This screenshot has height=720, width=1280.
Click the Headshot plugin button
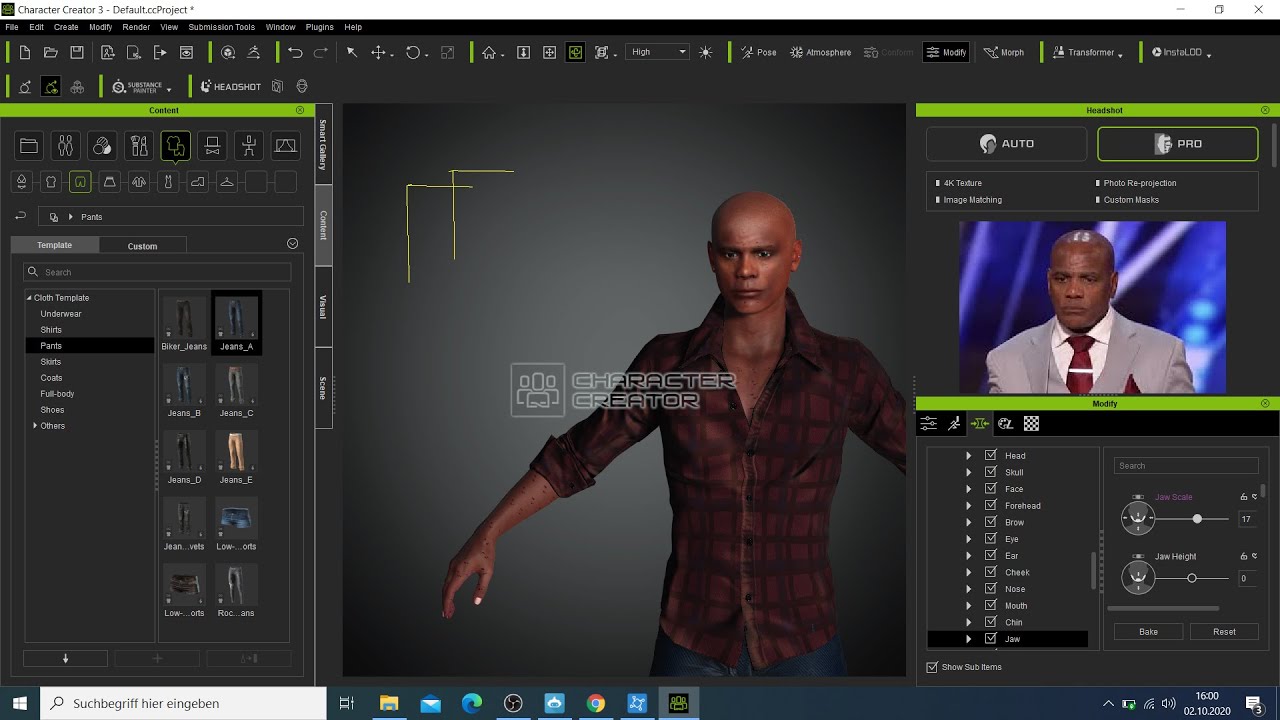point(231,87)
